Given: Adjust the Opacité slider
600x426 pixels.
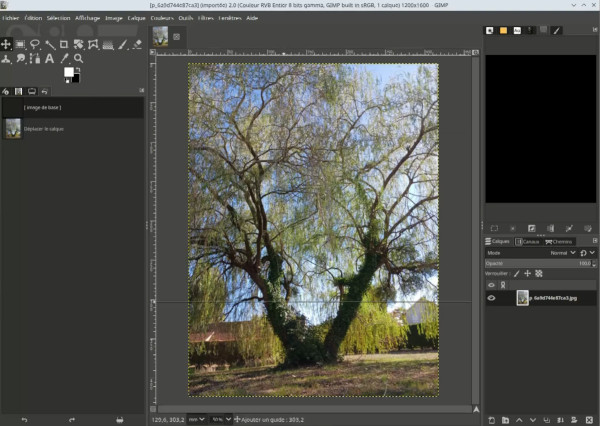Looking at the screenshot, I should tap(538, 263).
